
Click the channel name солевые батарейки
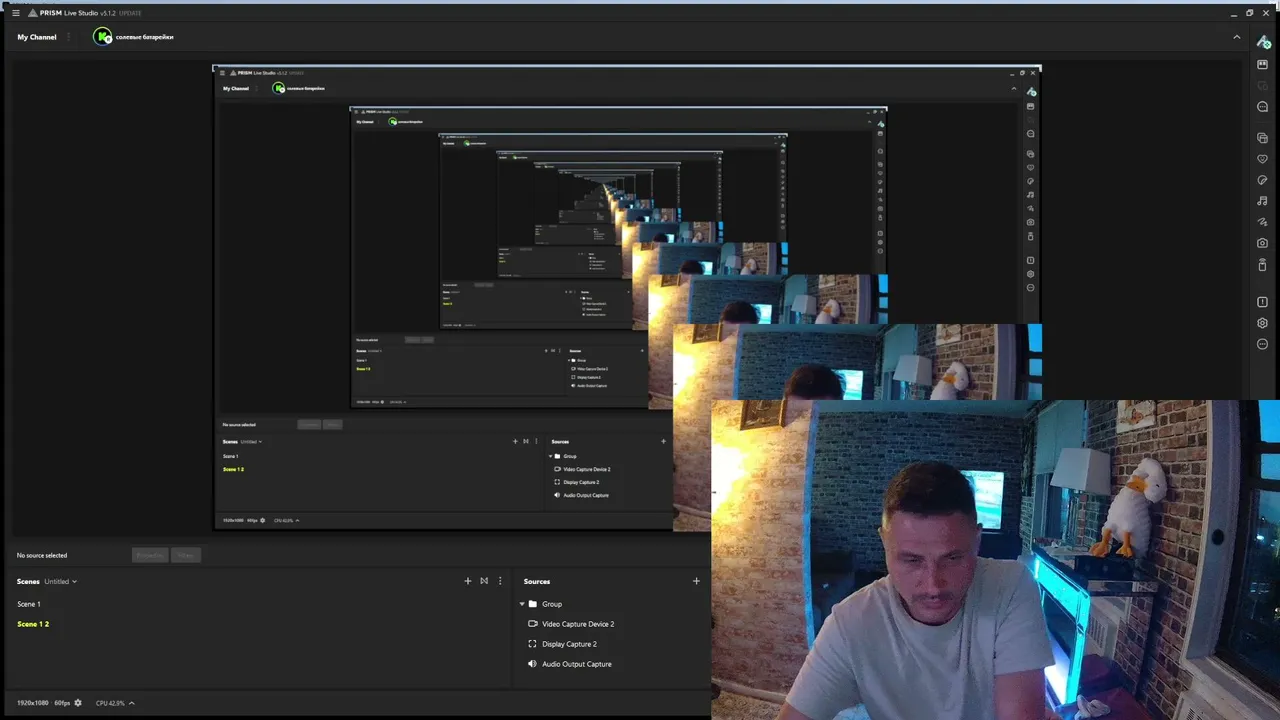click(x=144, y=37)
